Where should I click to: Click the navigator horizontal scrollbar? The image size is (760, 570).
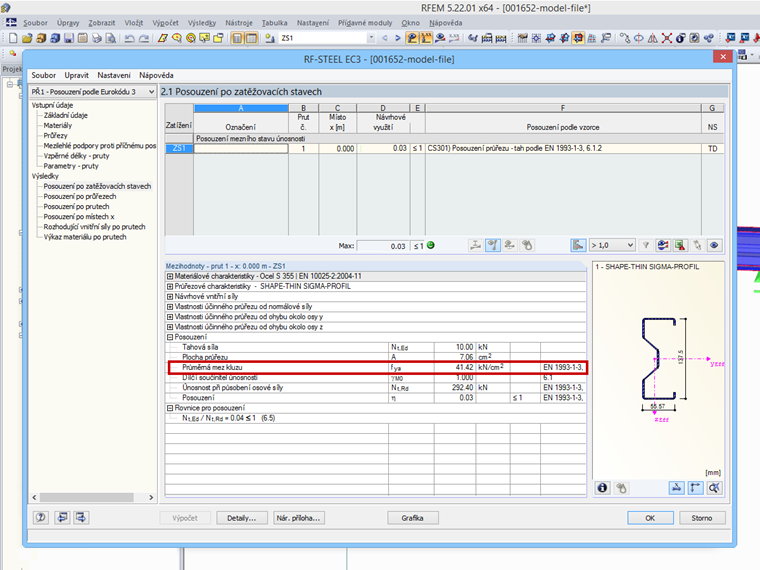tap(86, 497)
